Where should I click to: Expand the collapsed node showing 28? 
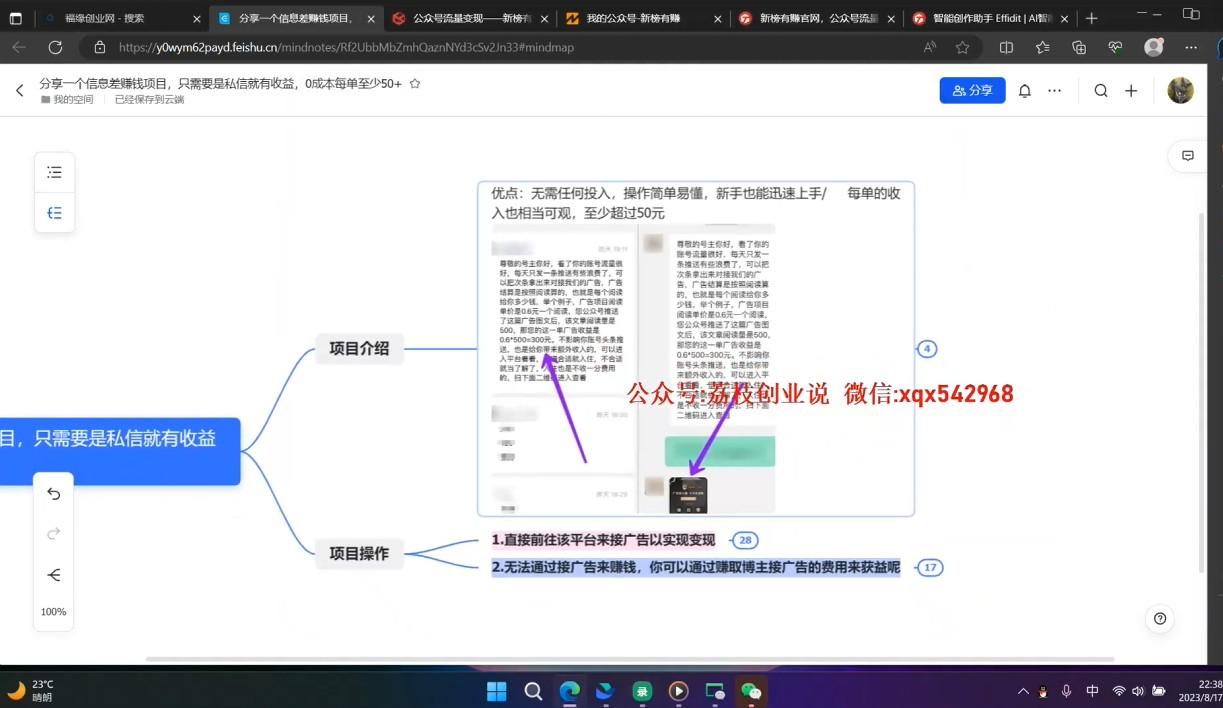[745, 541]
